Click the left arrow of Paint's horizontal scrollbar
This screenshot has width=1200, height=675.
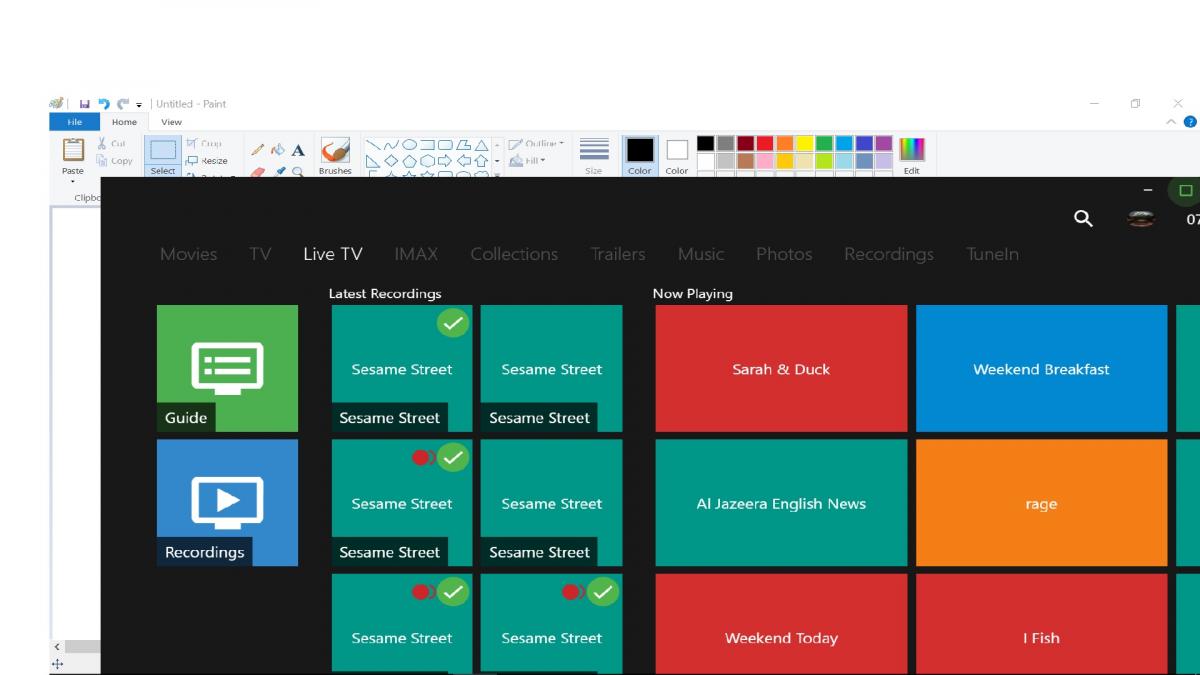[x=57, y=647]
